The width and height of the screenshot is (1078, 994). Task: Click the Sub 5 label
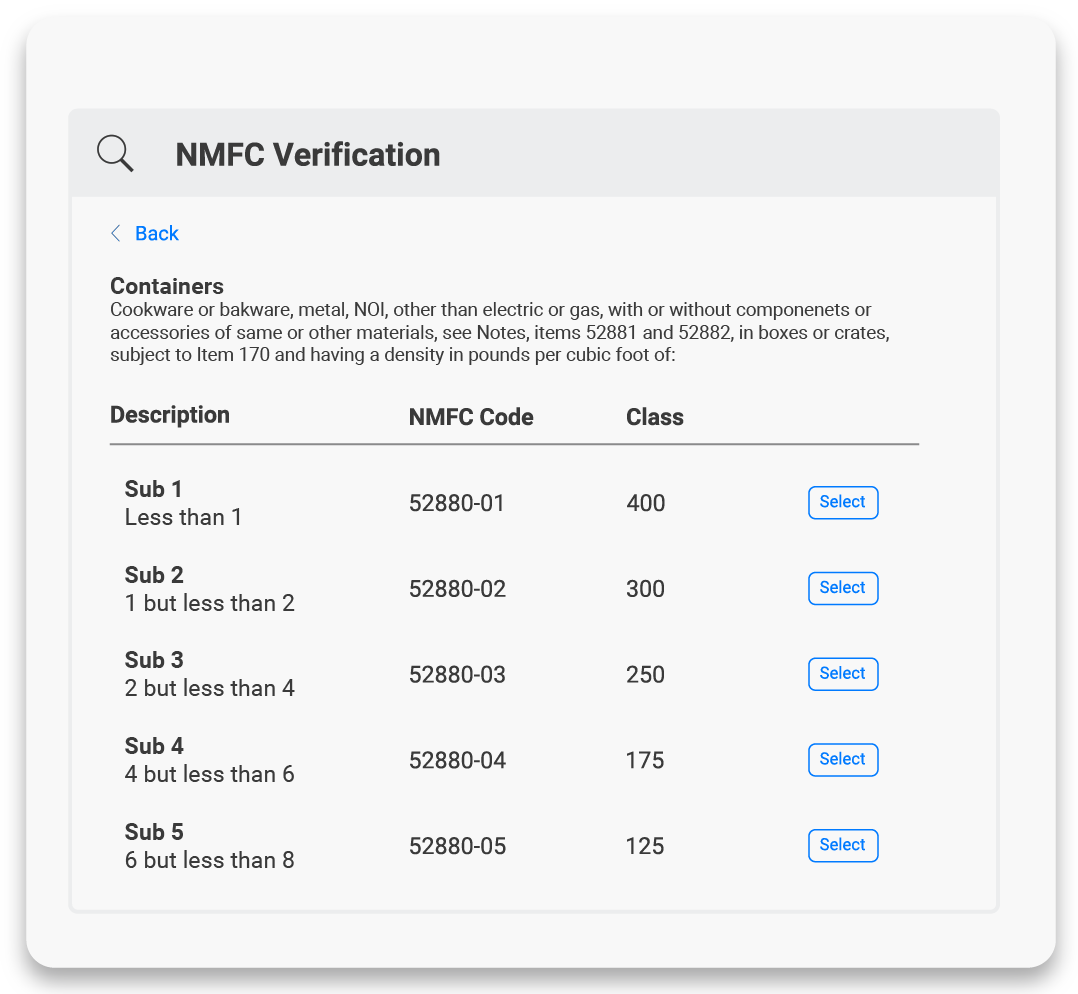(154, 832)
